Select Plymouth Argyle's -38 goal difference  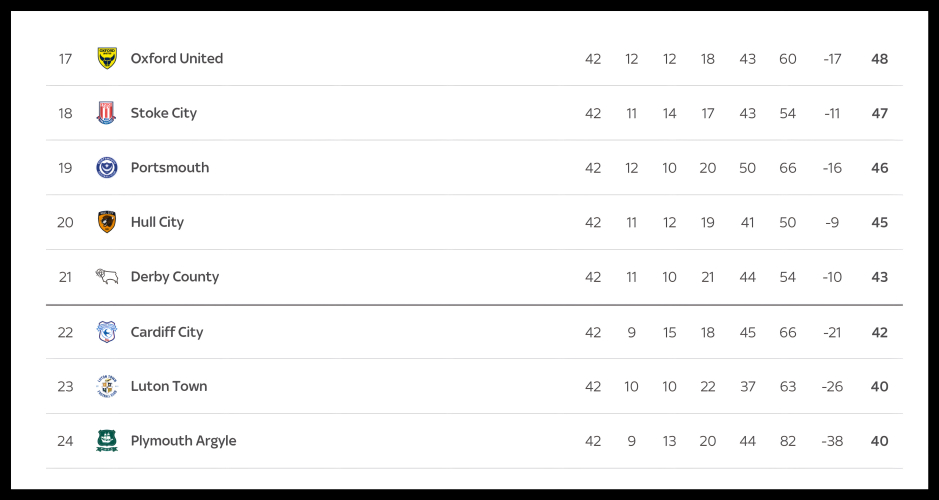click(x=832, y=441)
